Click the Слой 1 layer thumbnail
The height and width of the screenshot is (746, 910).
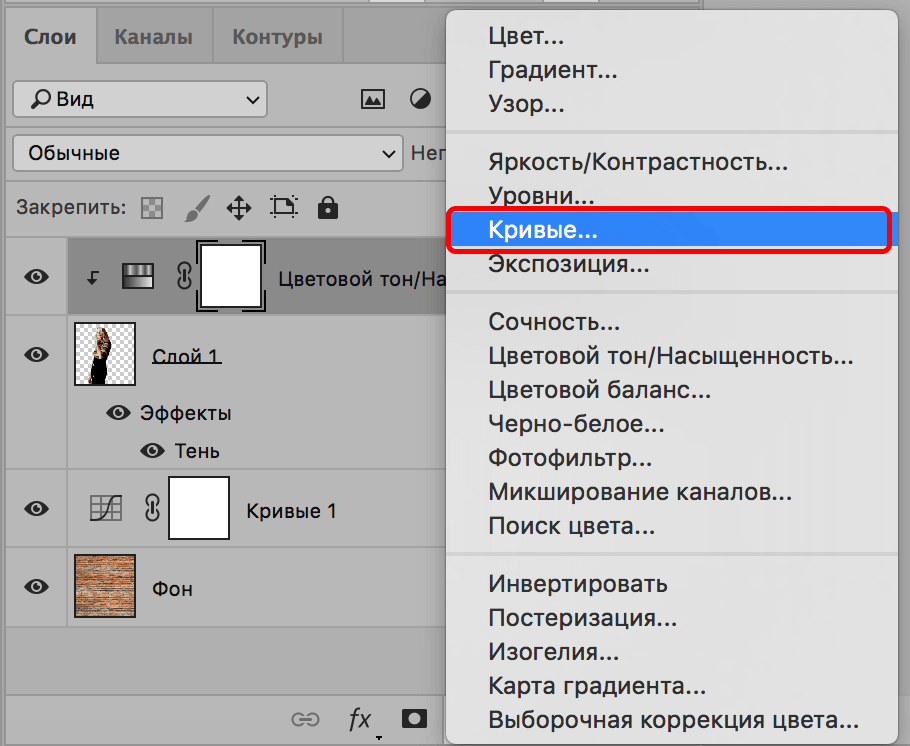pyautogui.click(x=105, y=355)
